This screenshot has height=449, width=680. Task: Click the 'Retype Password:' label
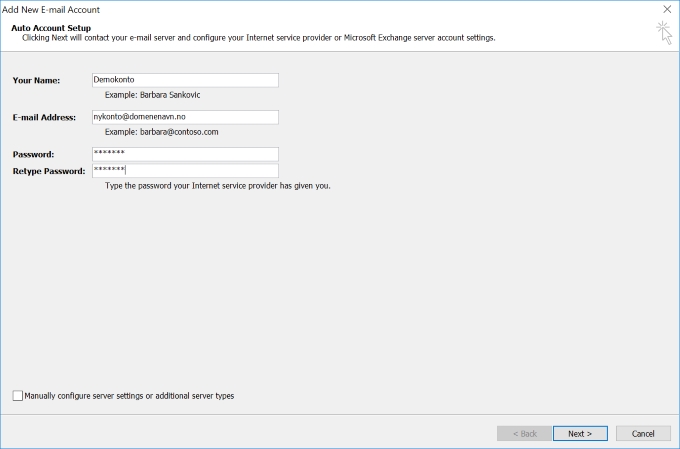tap(49, 171)
